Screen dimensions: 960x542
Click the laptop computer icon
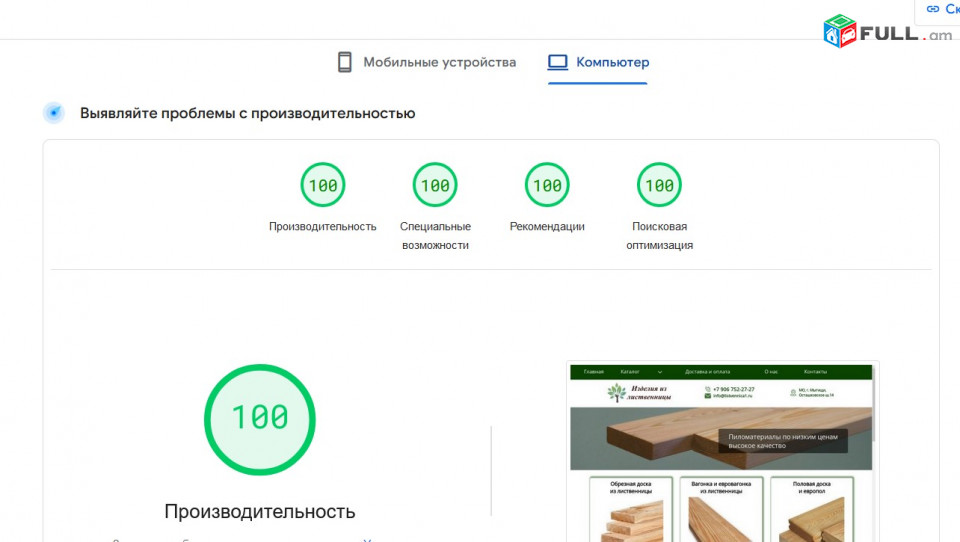558,62
